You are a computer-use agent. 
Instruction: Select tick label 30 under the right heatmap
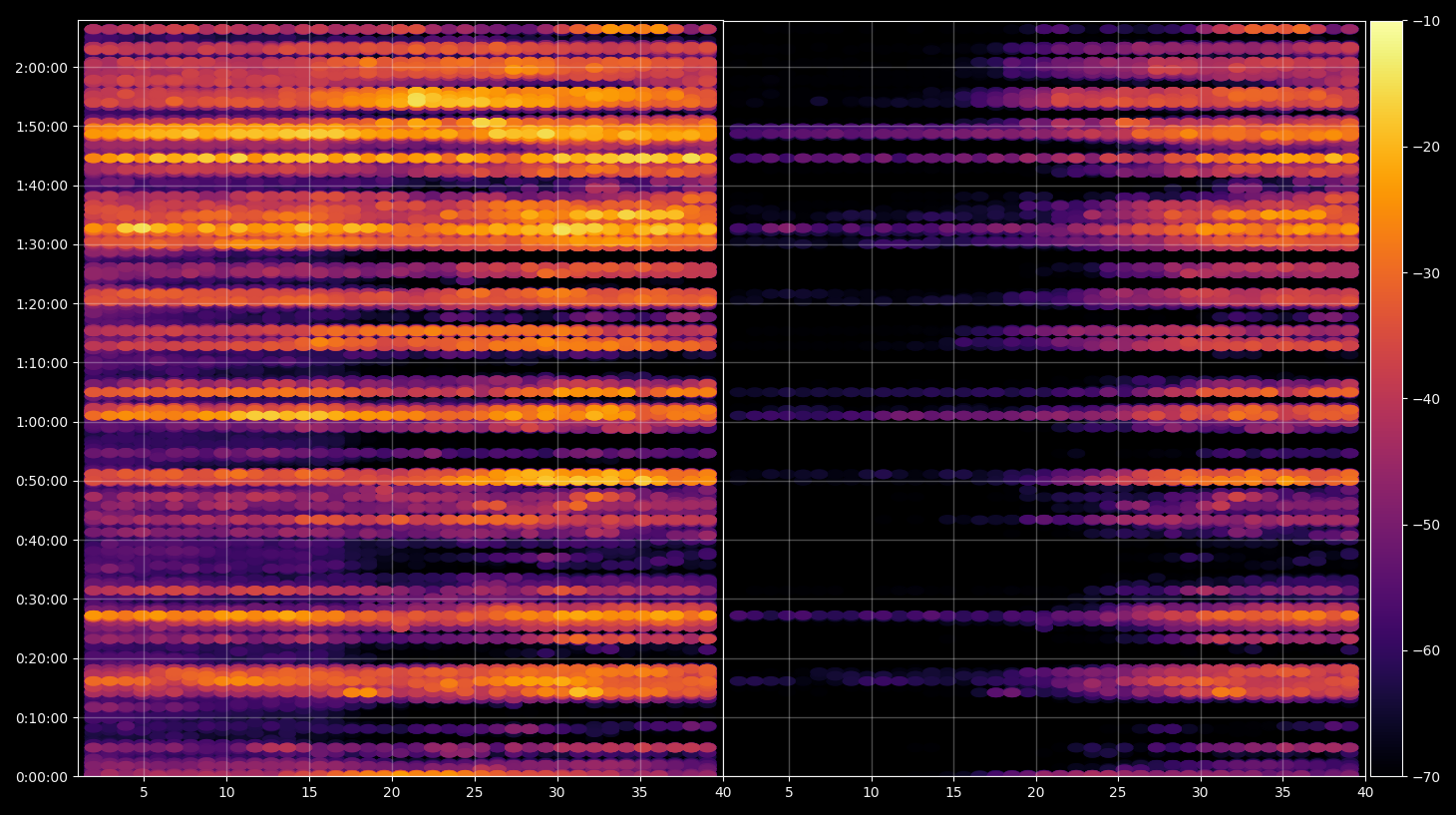(1200, 793)
